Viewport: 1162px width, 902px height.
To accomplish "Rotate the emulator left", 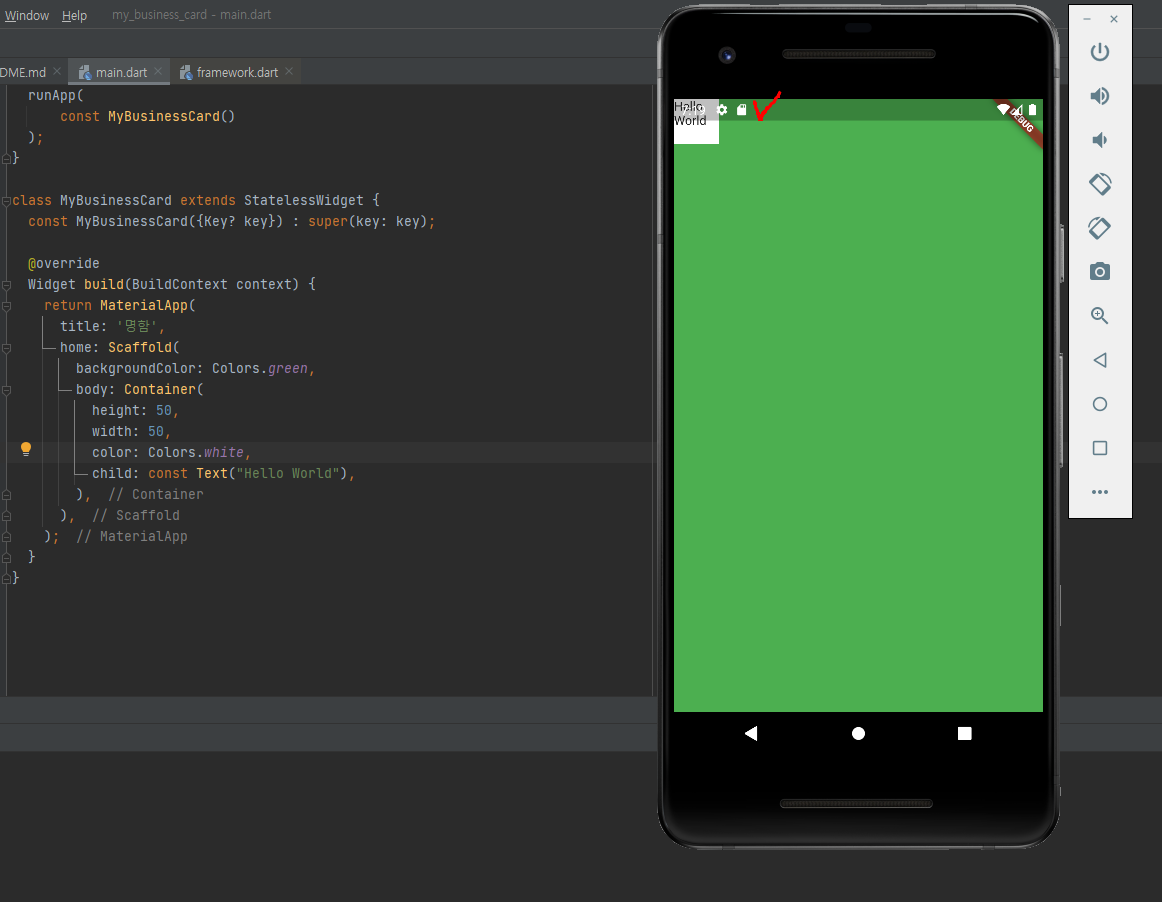I will (1100, 184).
